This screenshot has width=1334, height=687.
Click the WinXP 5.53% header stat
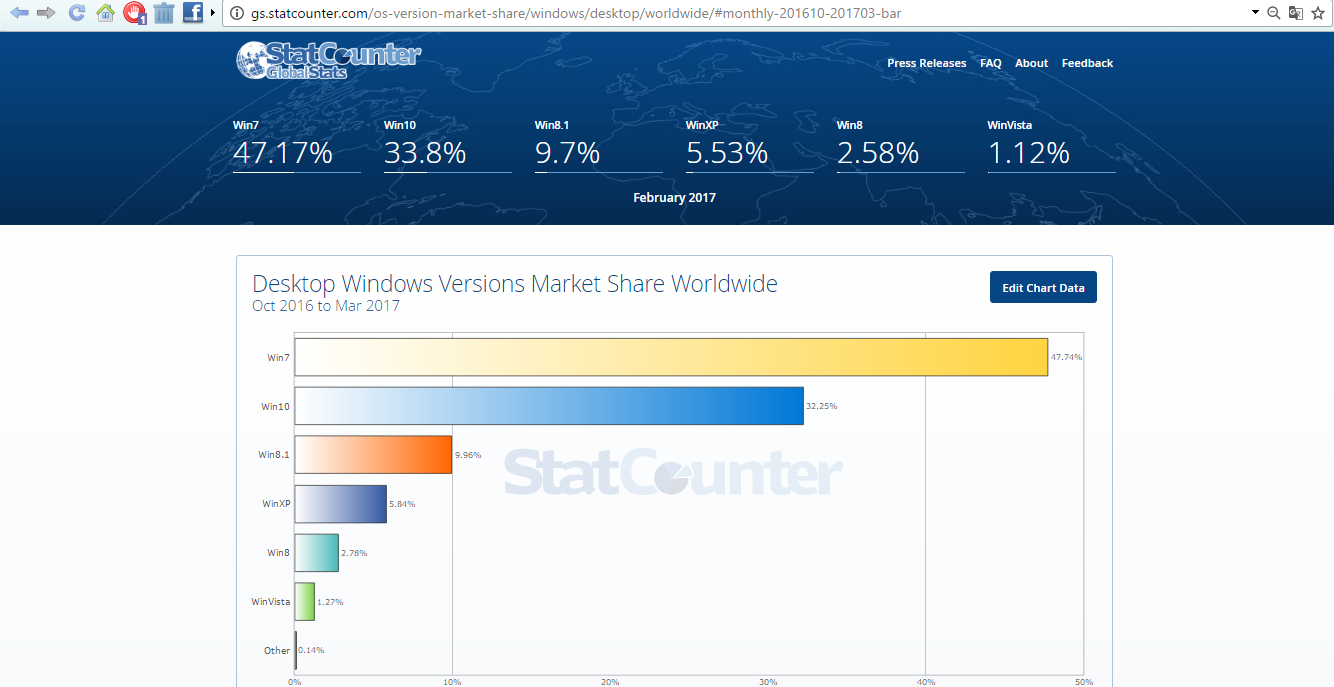(749, 145)
